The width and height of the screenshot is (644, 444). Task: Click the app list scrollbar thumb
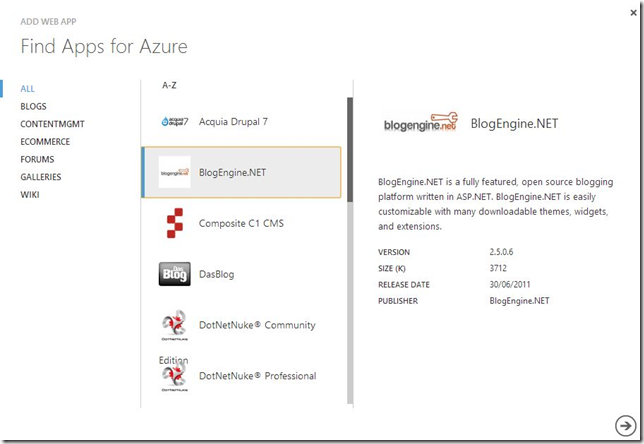pyautogui.click(x=350, y=150)
